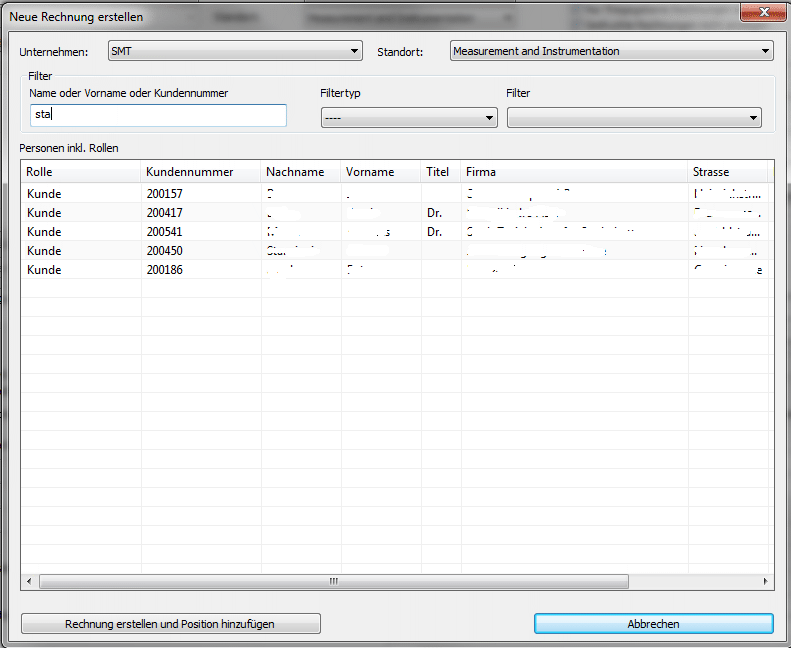
Task: Expand the Standort dropdown
Action: pos(611,52)
